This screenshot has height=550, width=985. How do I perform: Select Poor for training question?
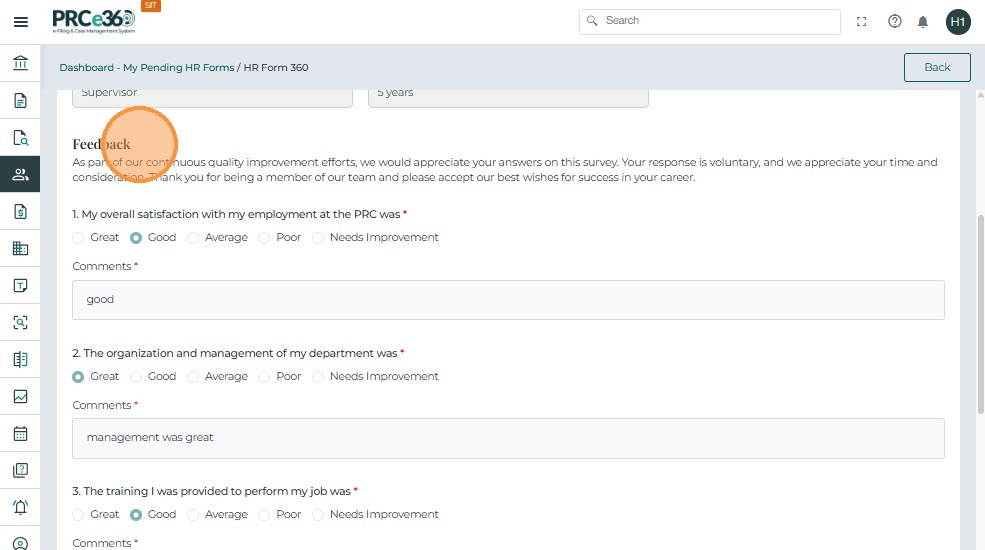(x=265, y=515)
